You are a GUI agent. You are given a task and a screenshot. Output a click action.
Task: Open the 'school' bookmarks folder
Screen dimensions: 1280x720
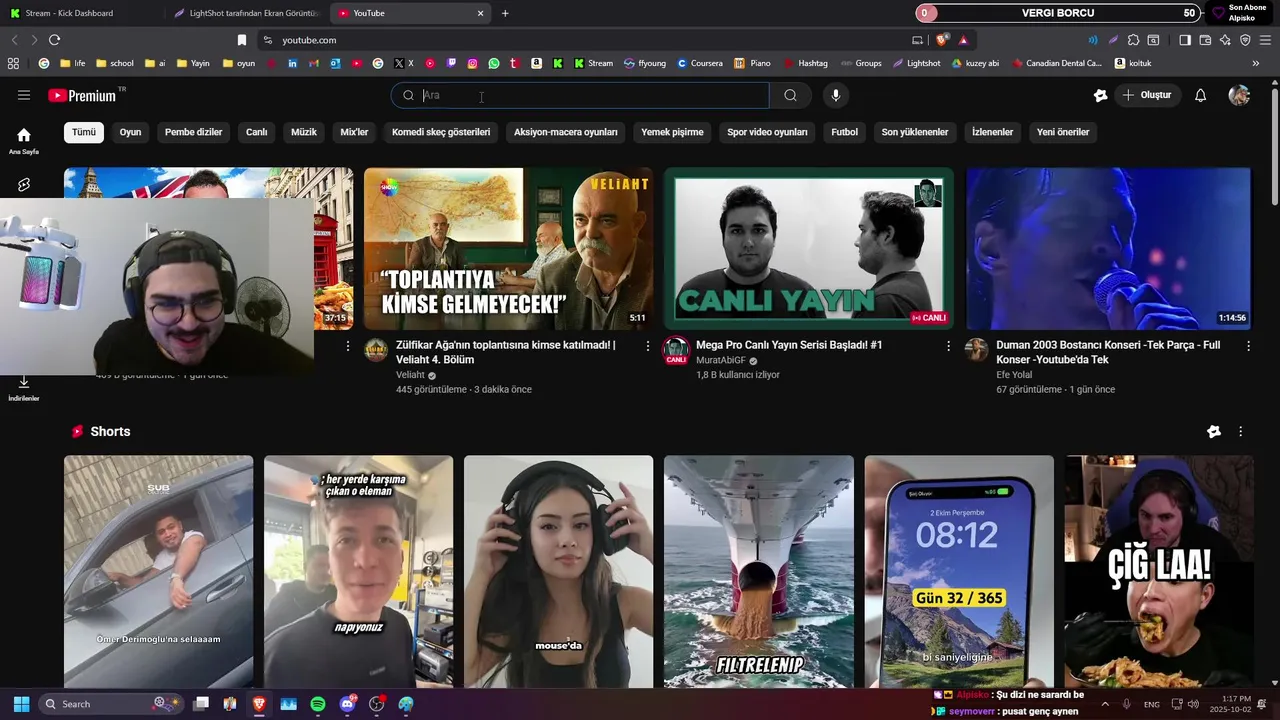115,63
